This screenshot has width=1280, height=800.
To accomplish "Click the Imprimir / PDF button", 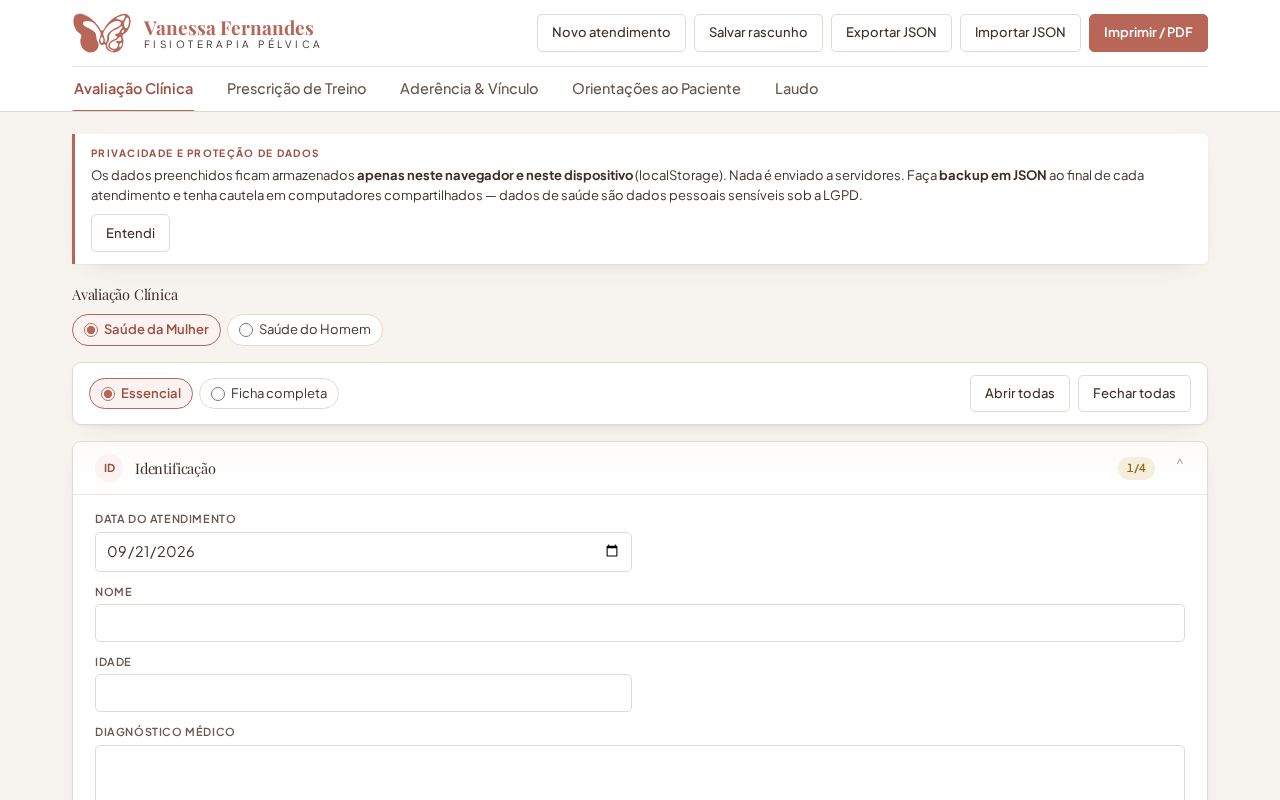I will point(1148,33).
